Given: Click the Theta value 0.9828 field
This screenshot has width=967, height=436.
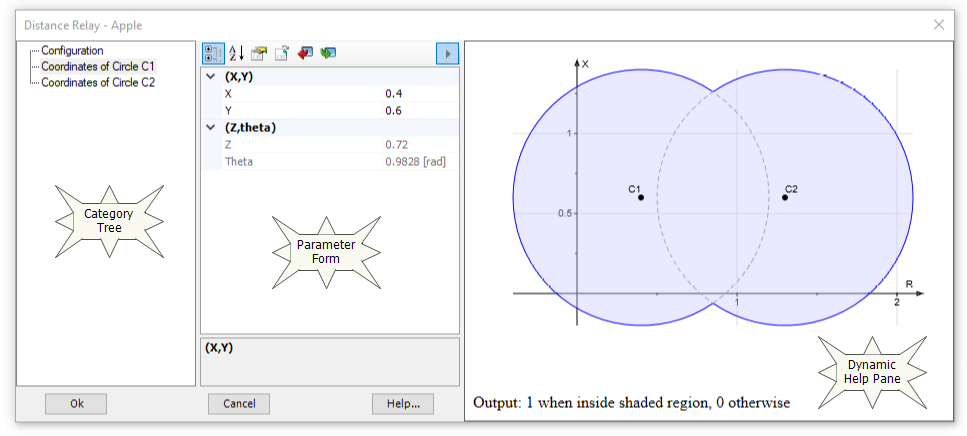Looking at the screenshot, I should coord(420,162).
